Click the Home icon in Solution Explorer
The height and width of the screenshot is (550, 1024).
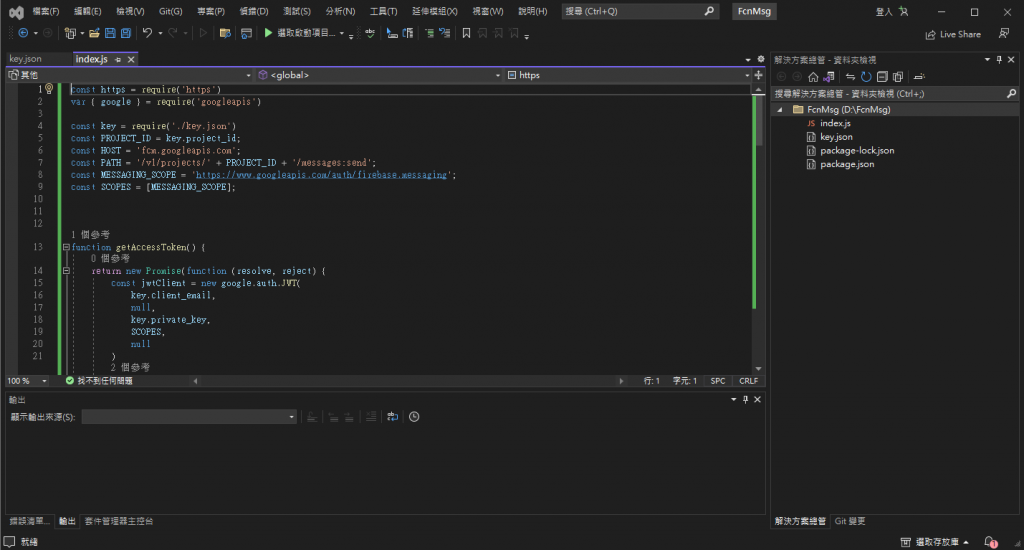[813, 76]
